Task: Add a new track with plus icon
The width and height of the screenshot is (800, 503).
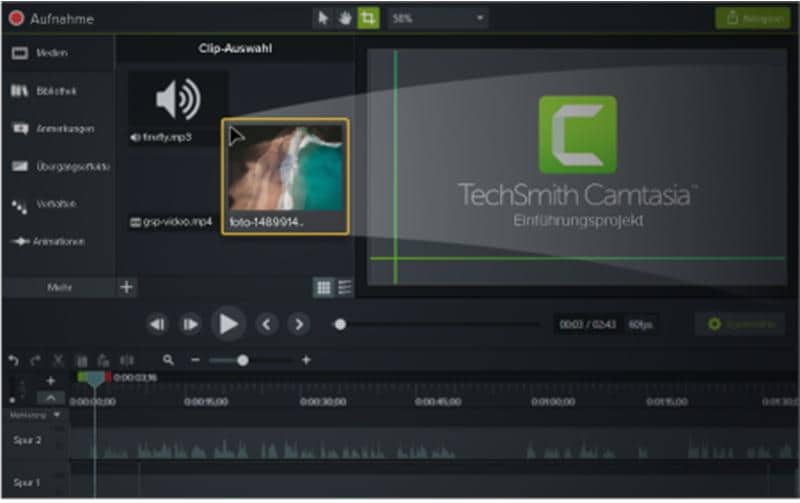Action: 50,381
